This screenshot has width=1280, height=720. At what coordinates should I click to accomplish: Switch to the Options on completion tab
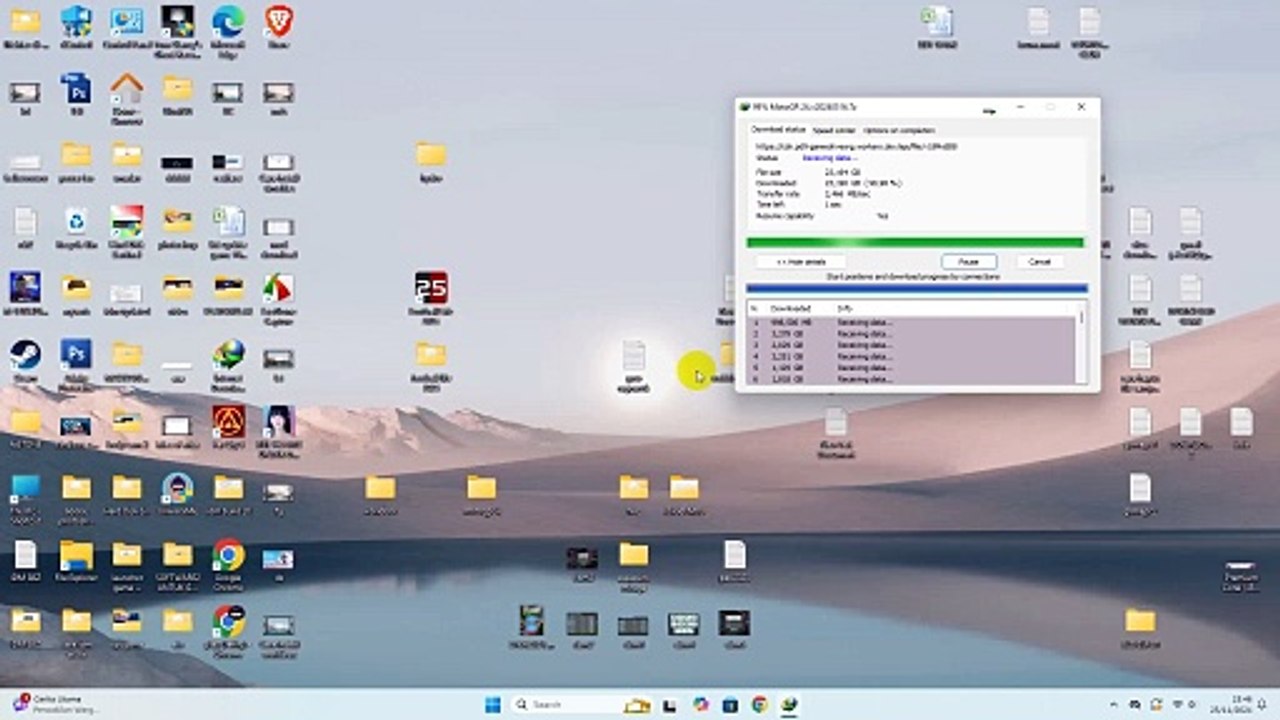point(898,130)
